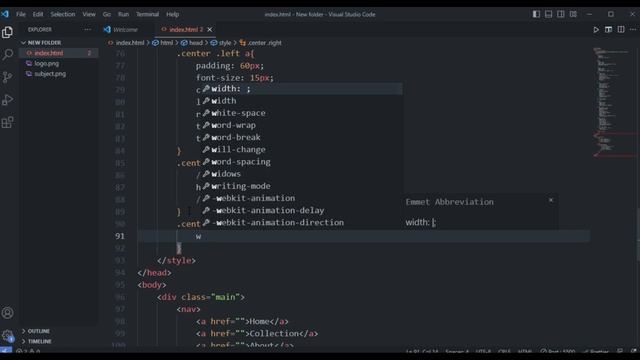Run the file with the play icon
Viewport: 640px width, 360px height.
(x=596, y=29)
